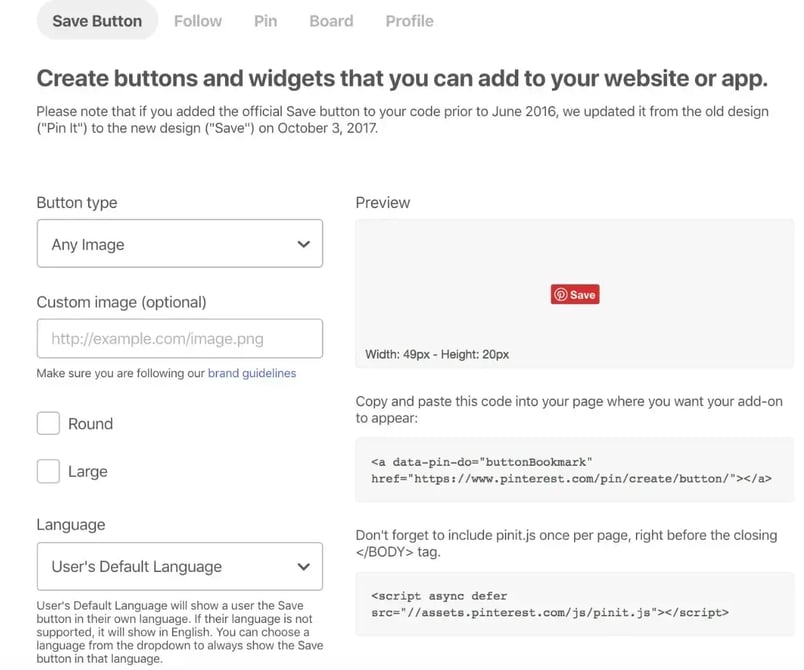Image resolution: width=804 pixels, height=670 pixels.
Task: Open the Board tab
Action: pyautogui.click(x=331, y=21)
